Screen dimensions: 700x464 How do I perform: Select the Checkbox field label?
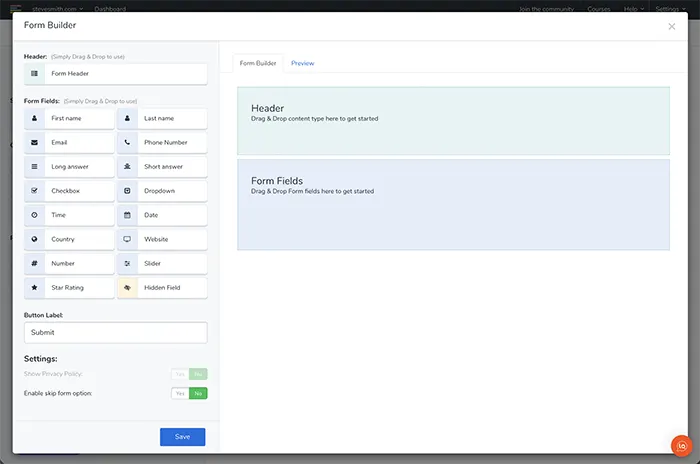coord(66,191)
